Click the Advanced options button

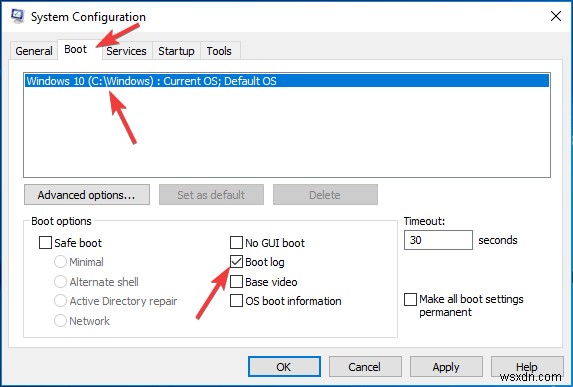(x=87, y=195)
